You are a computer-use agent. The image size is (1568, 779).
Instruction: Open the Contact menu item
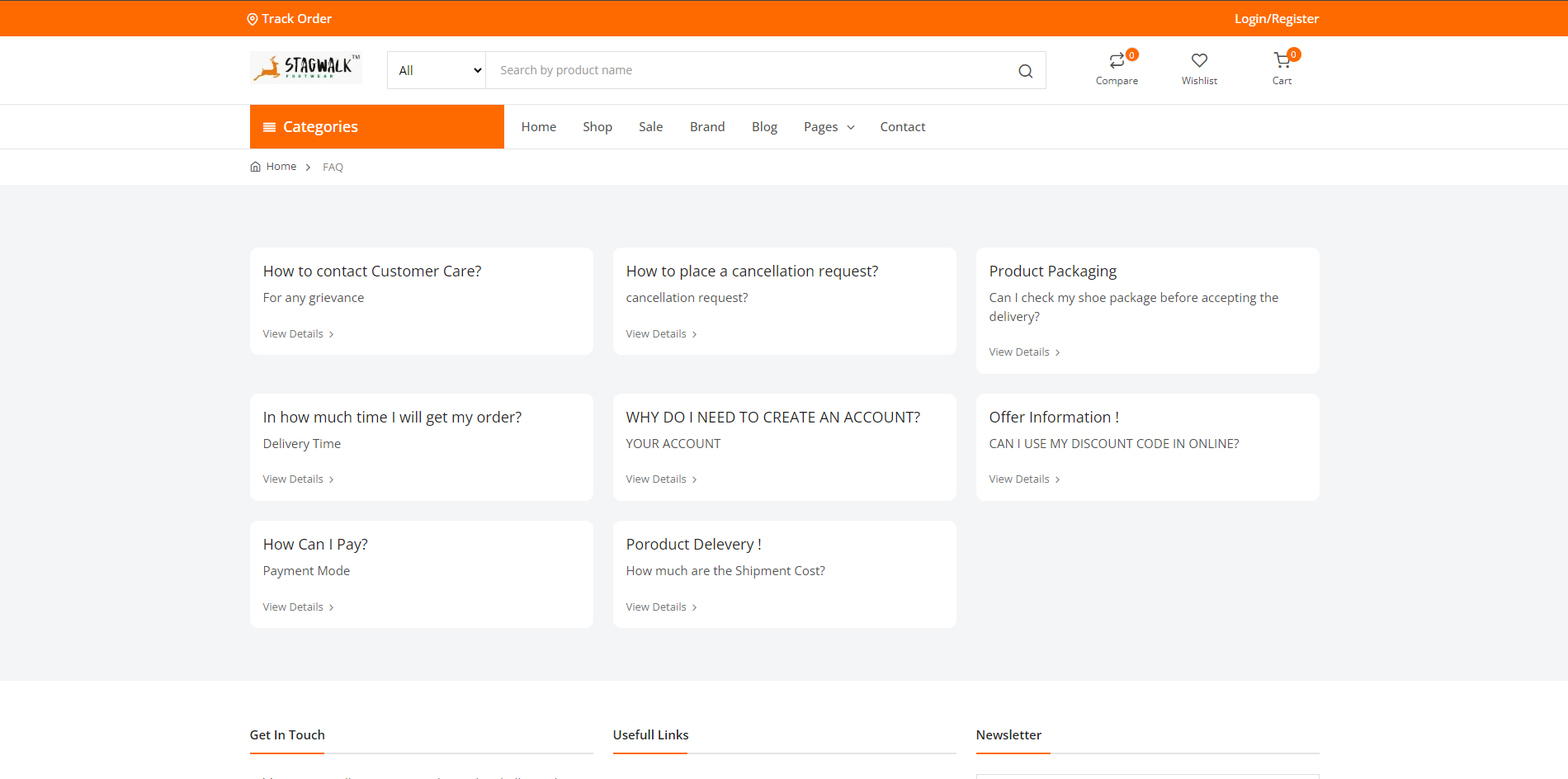[x=903, y=127]
